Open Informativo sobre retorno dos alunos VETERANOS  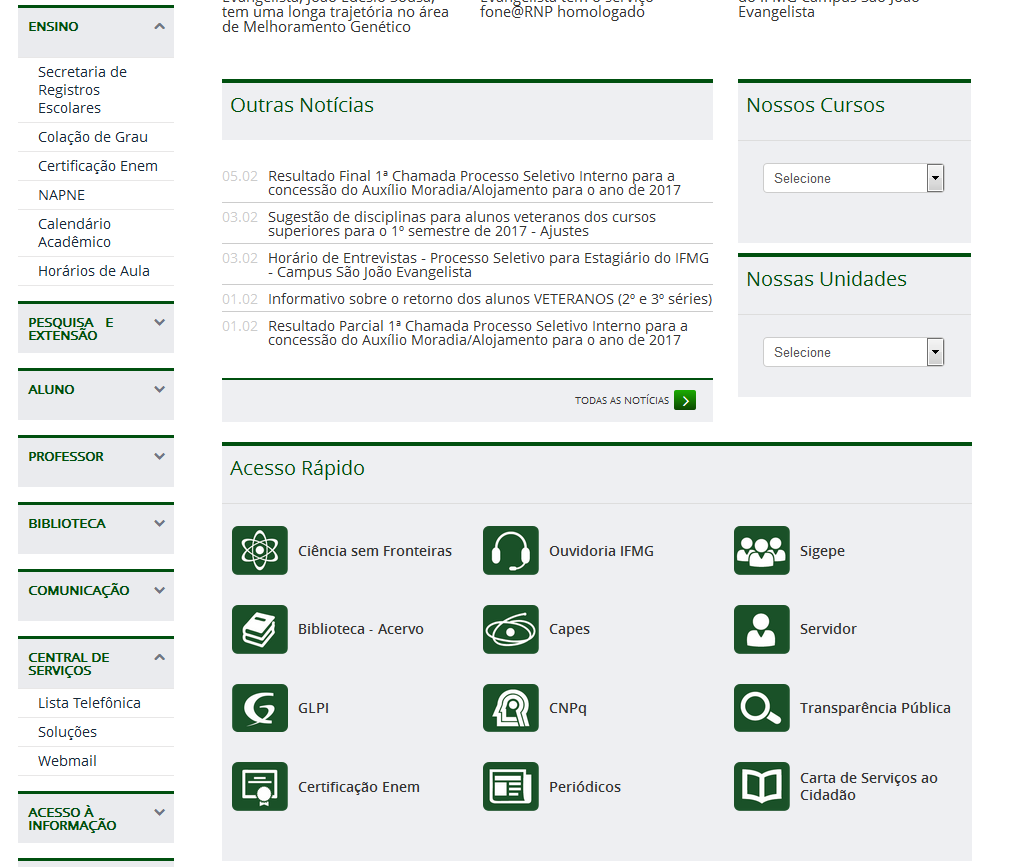[x=490, y=299]
